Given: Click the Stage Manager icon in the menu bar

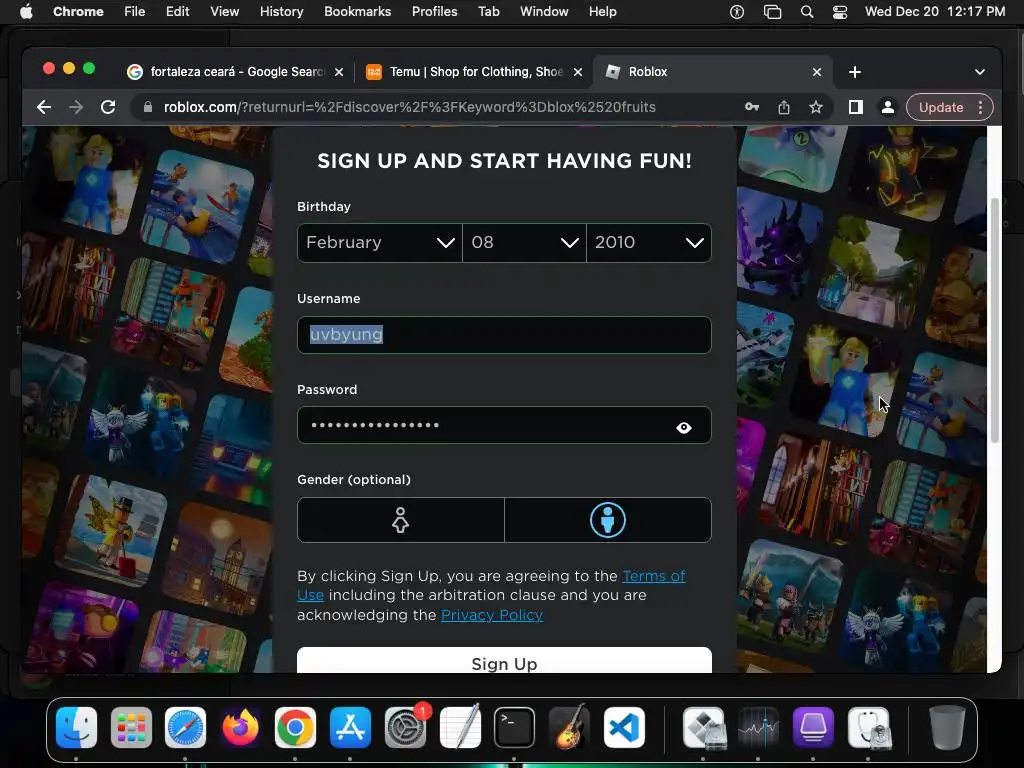Looking at the screenshot, I should pyautogui.click(x=773, y=12).
